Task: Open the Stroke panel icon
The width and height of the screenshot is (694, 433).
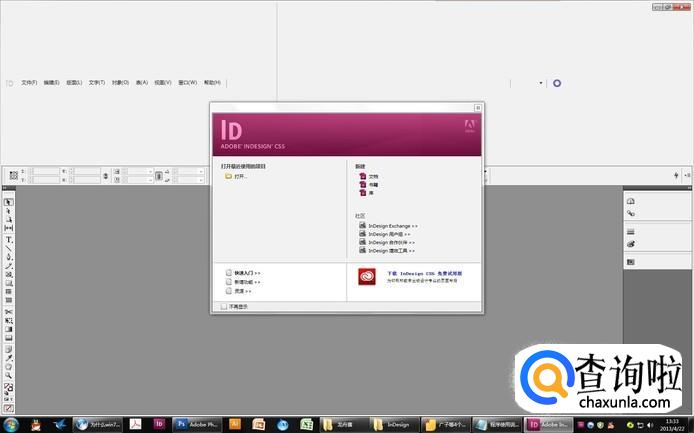Action: point(631,232)
